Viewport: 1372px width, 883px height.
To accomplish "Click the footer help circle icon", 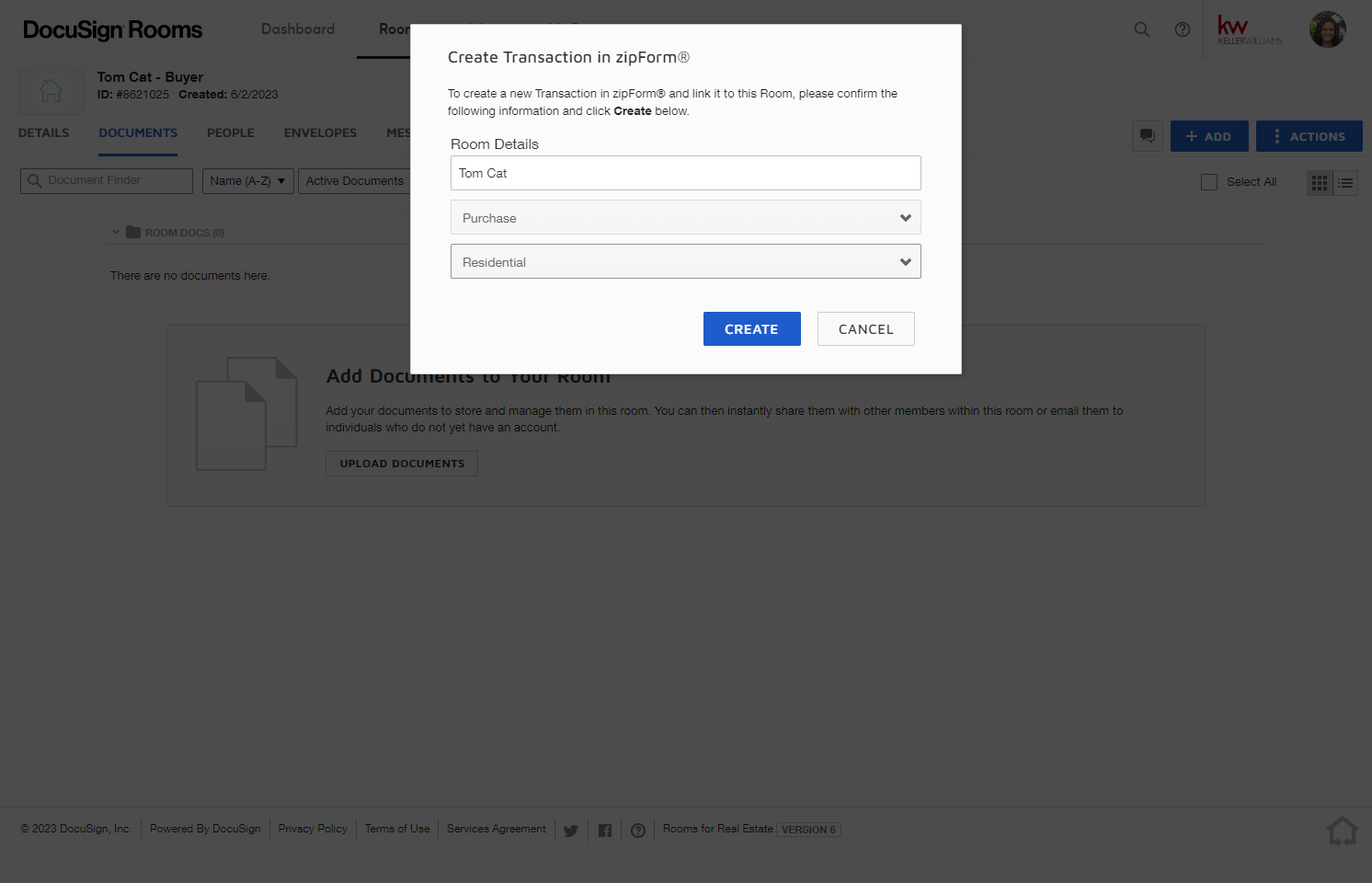I will pyautogui.click(x=638, y=831).
